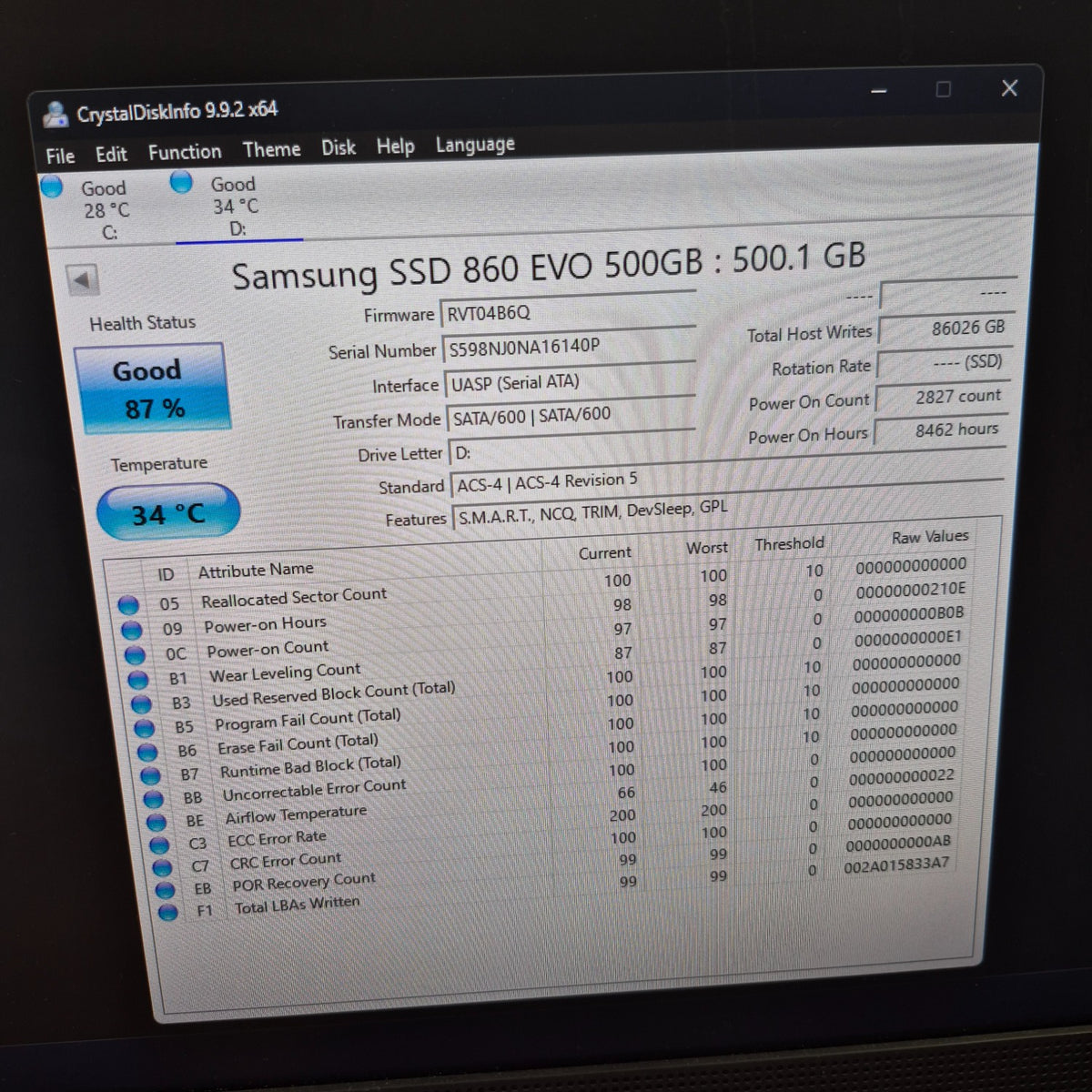Click the Interface field UASP (Serial ATA)

point(570,381)
